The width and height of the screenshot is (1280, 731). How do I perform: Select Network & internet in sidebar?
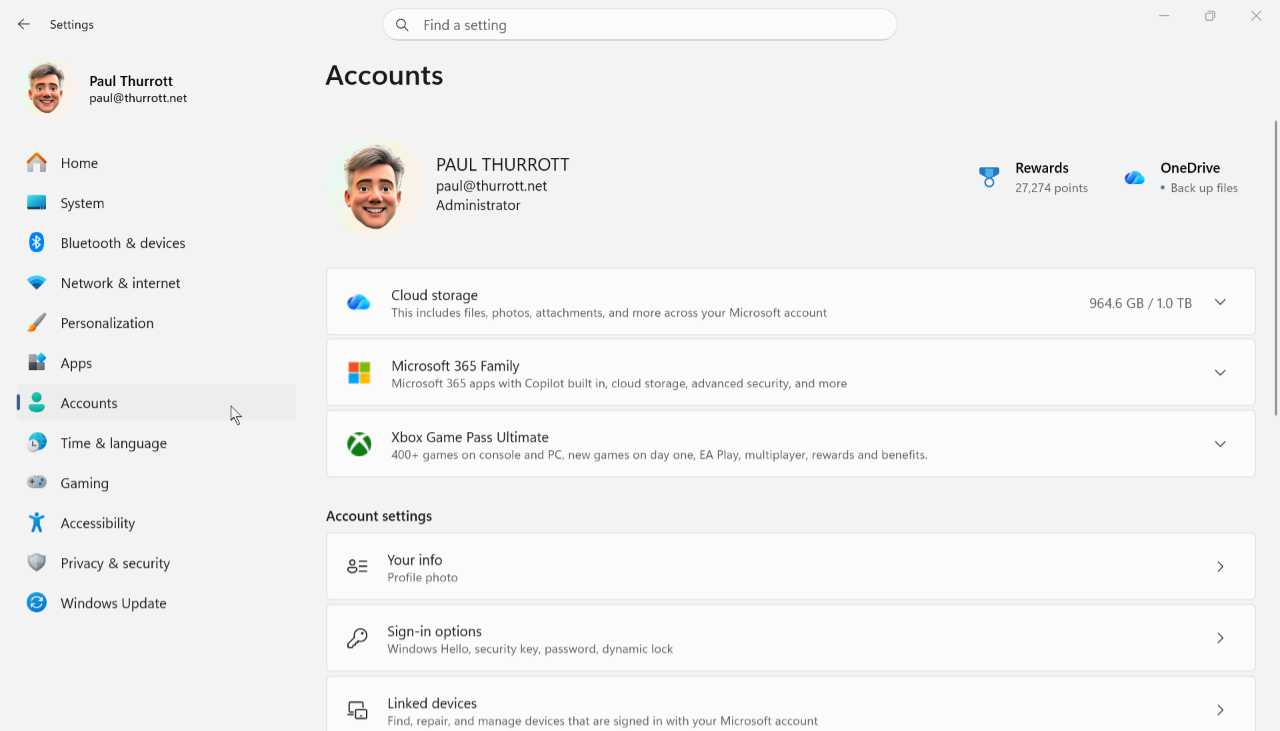coord(157,283)
